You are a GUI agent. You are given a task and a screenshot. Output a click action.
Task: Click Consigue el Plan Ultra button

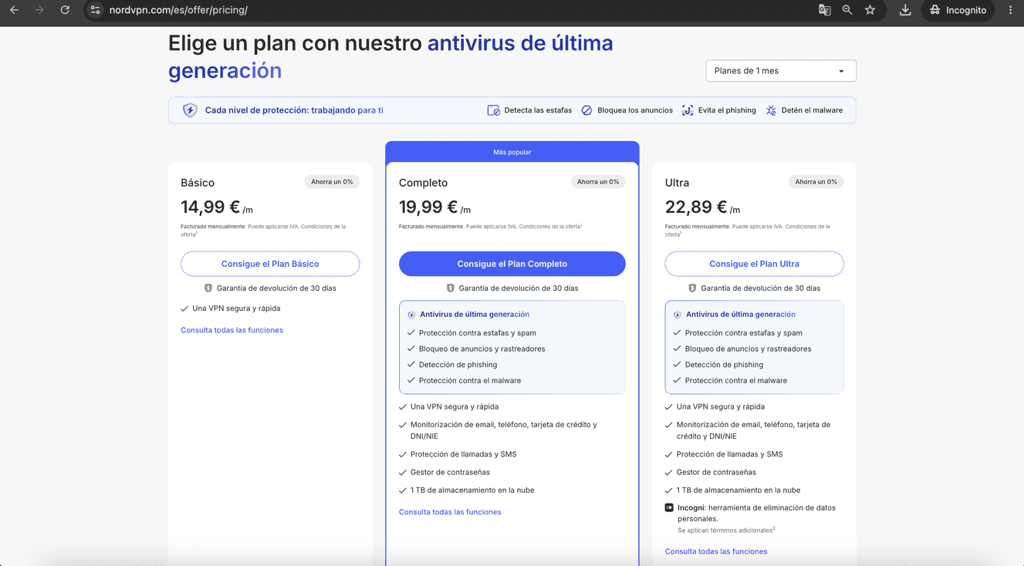click(754, 264)
